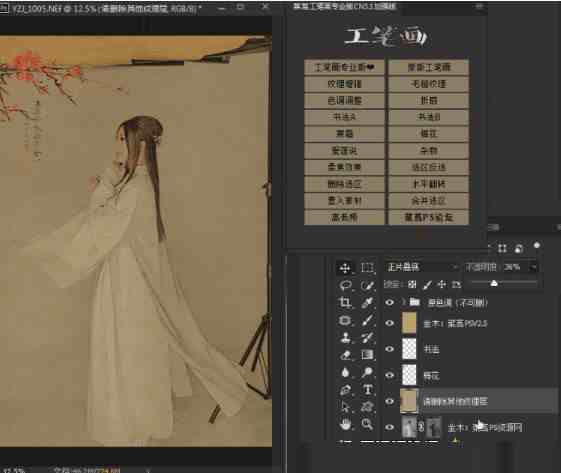561x473 pixels.
Task: Open the 正片叠底 blend mode dropdown
Action: pos(422,267)
